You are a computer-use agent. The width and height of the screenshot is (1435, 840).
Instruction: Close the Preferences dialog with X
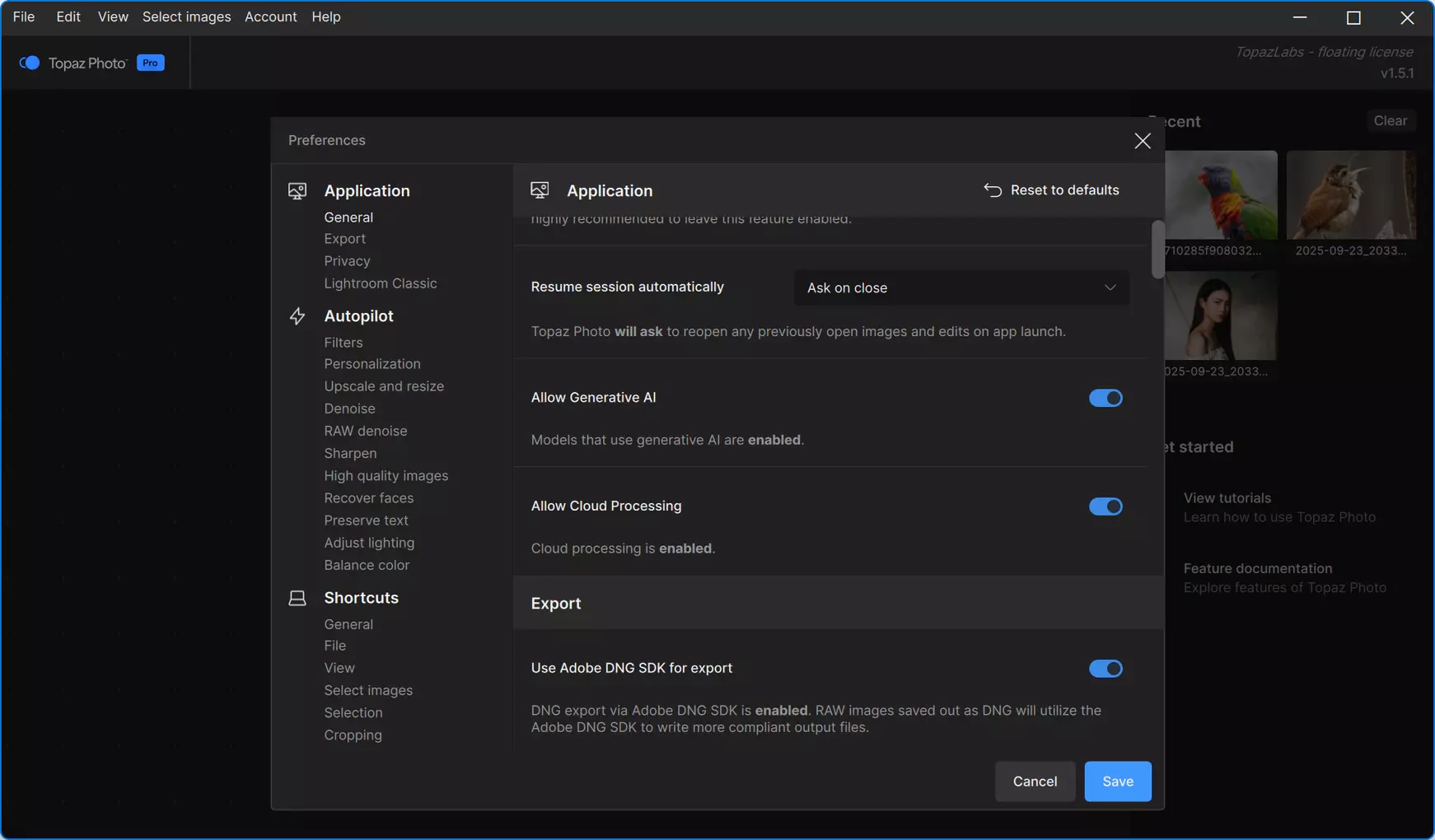tap(1143, 141)
